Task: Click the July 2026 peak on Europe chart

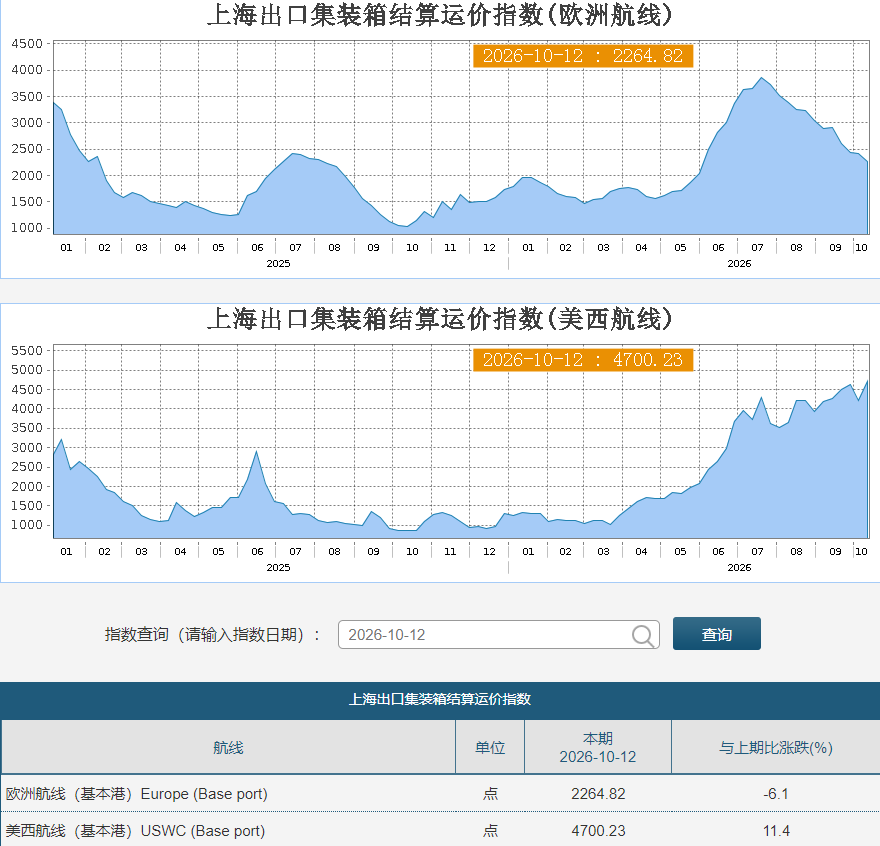Action: tap(761, 78)
